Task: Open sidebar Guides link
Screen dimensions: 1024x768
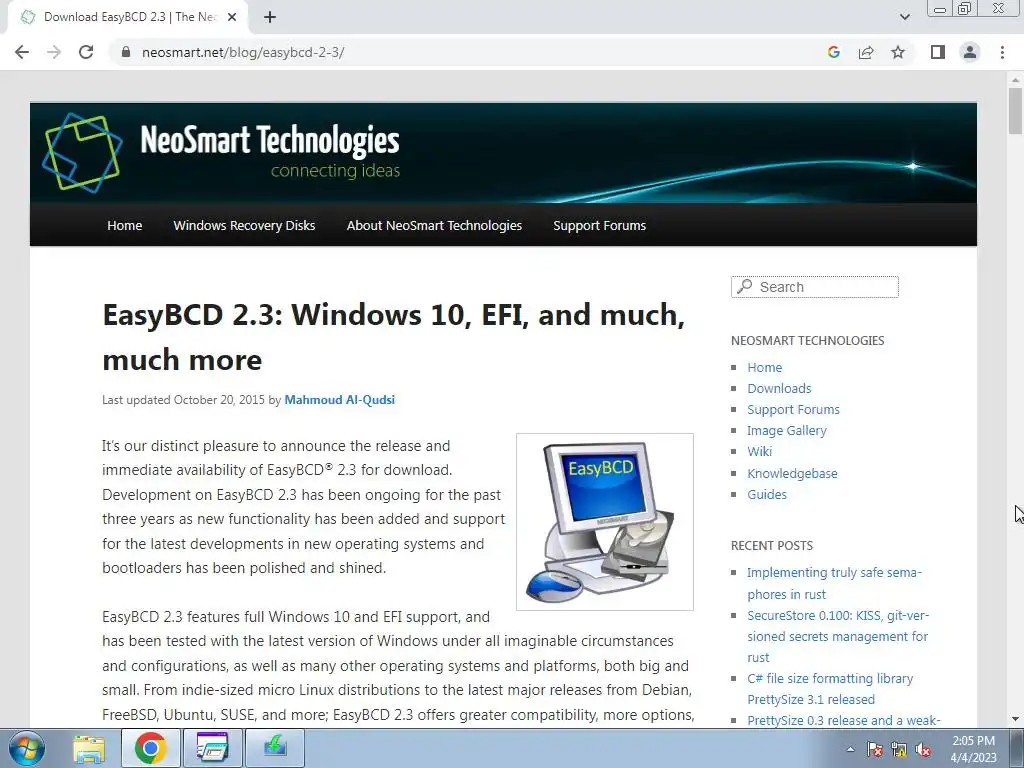Action: click(x=767, y=494)
